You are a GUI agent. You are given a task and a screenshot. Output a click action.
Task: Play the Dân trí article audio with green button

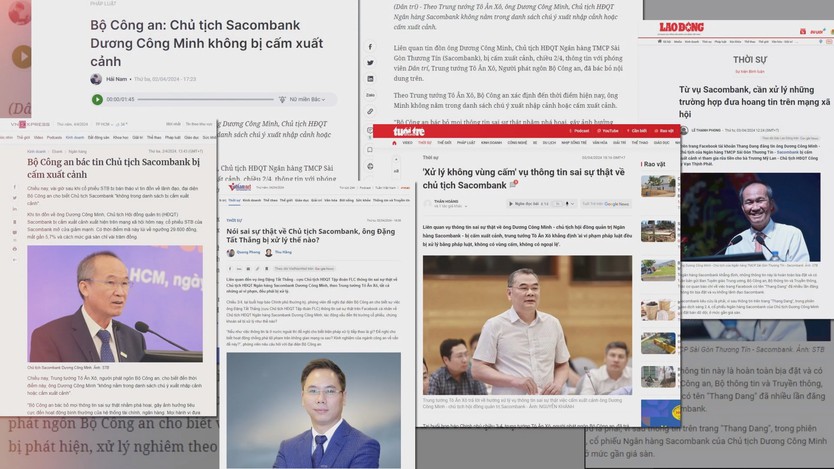click(x=97, y=99)
